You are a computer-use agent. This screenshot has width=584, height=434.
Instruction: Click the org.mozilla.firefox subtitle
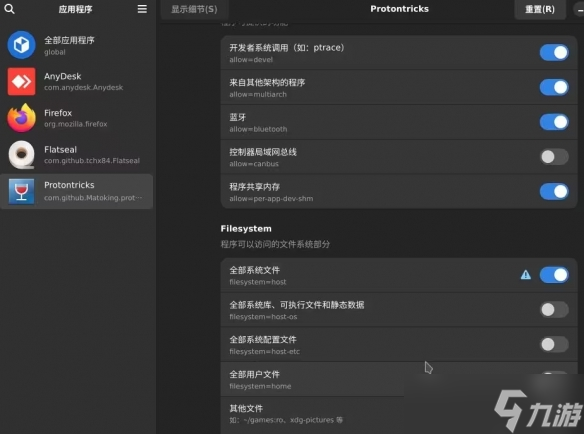[x=76, y=124]
